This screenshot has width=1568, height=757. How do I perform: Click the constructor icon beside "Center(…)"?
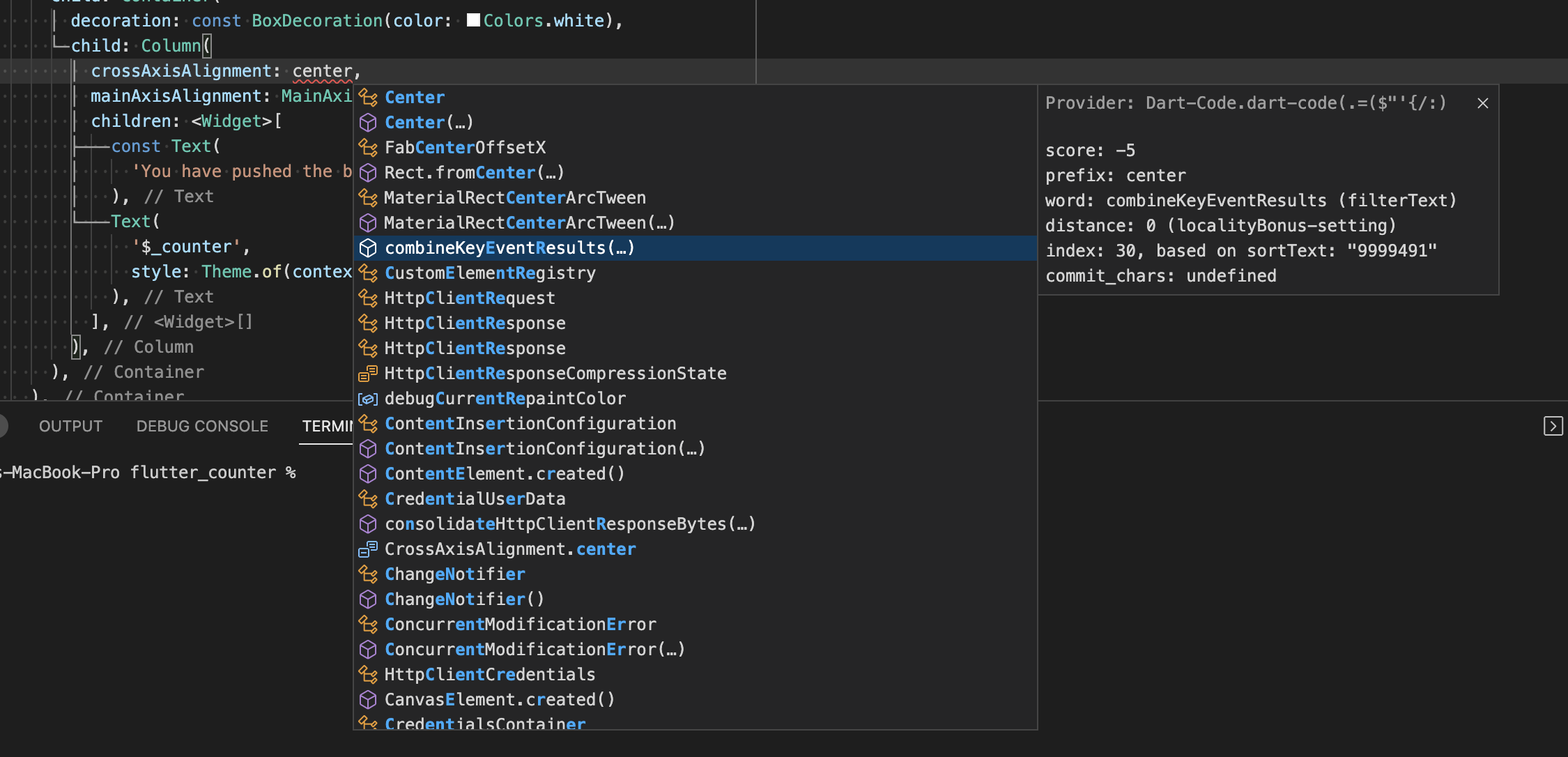tap(368, 122)
